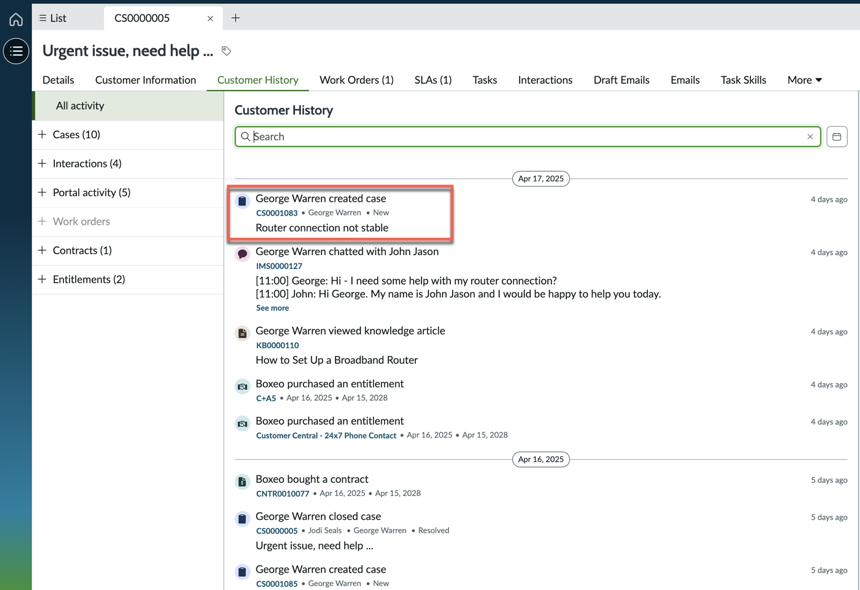Click into the Customer History search field

528,137
